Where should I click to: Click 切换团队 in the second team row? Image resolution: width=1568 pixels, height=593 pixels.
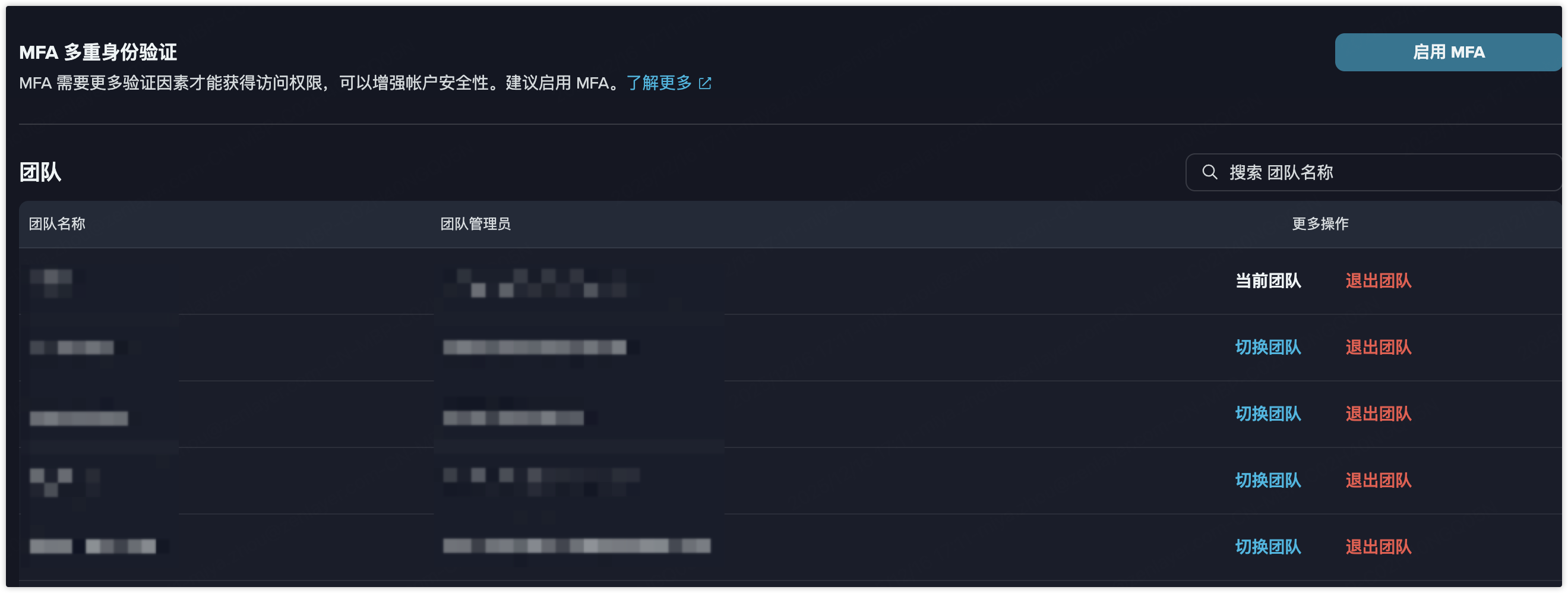tap(1268, 347)
